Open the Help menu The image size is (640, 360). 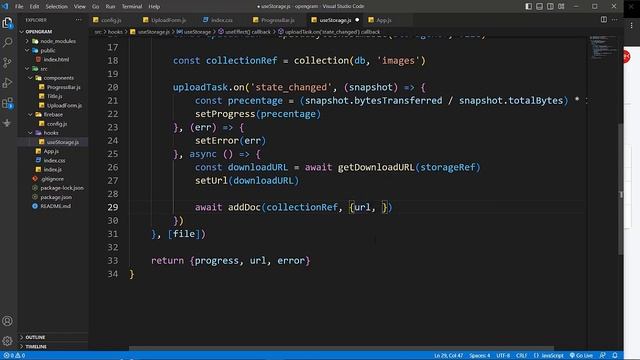pyautogui.click(x=154, y=6)
